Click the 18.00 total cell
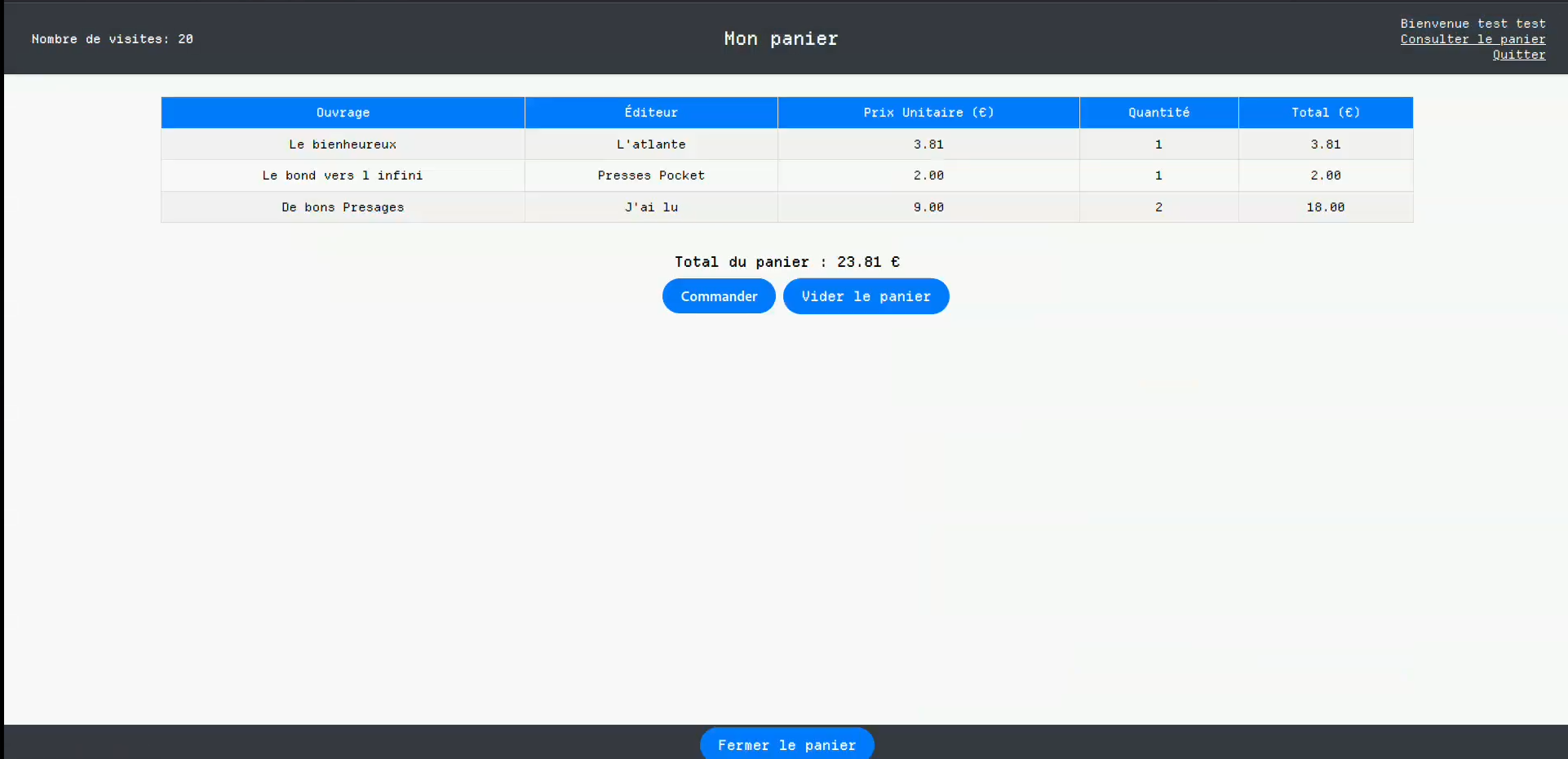The image size is (1568, 759). (x=1325, y=207)
